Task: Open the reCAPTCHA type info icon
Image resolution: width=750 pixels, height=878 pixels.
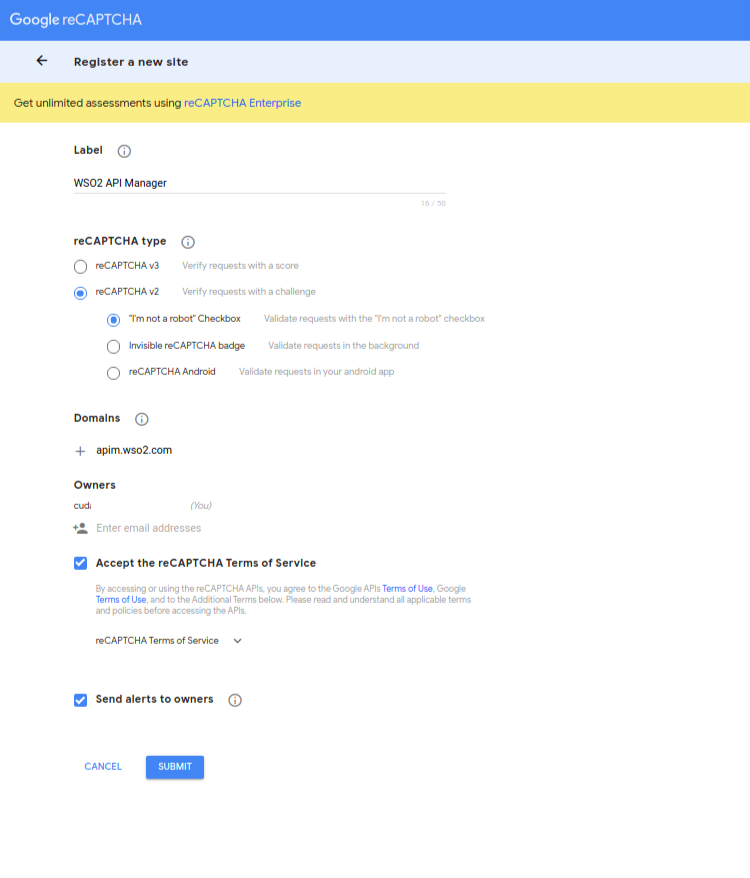Action: 188,242
